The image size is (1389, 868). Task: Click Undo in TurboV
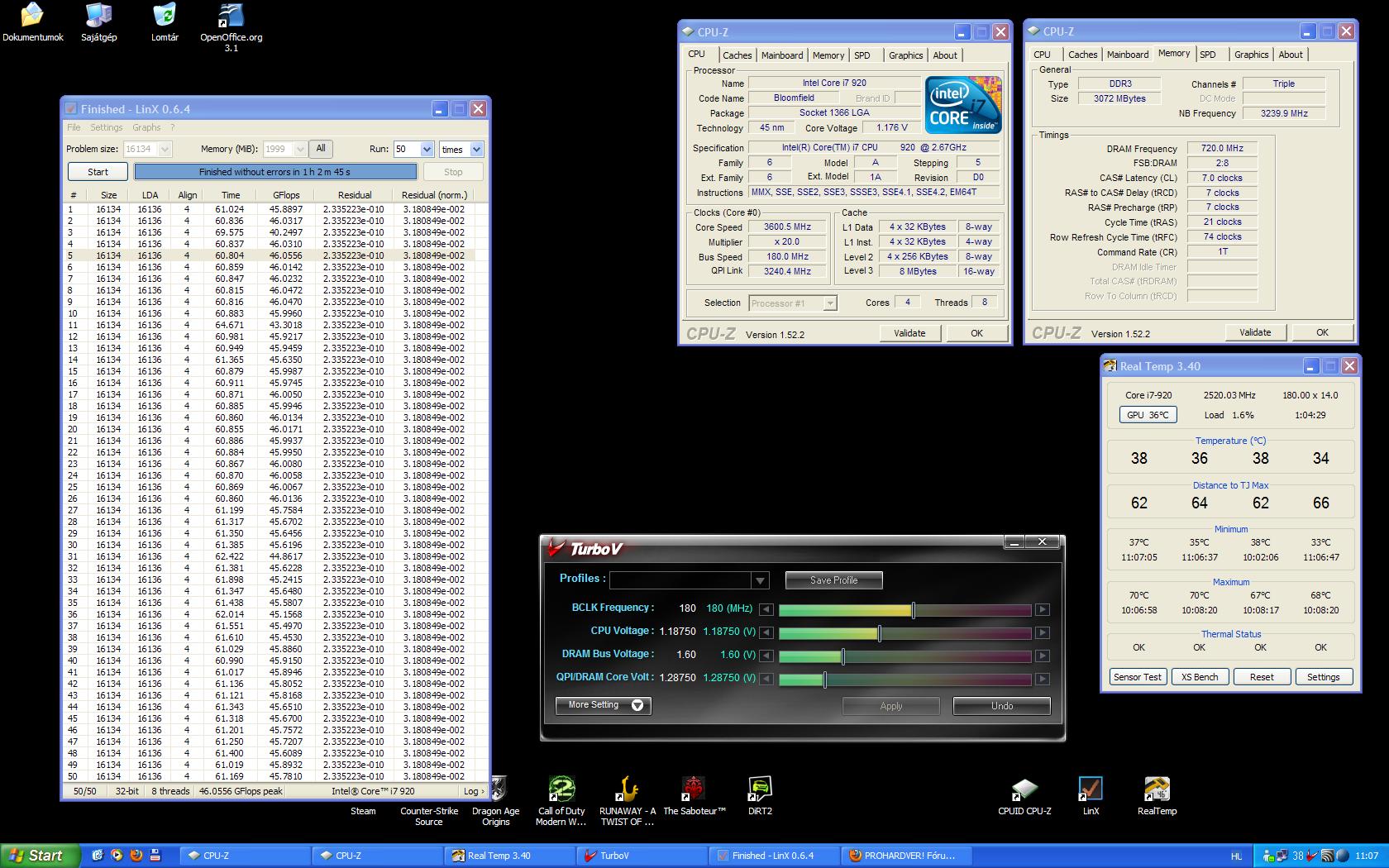click(1001, 706)
